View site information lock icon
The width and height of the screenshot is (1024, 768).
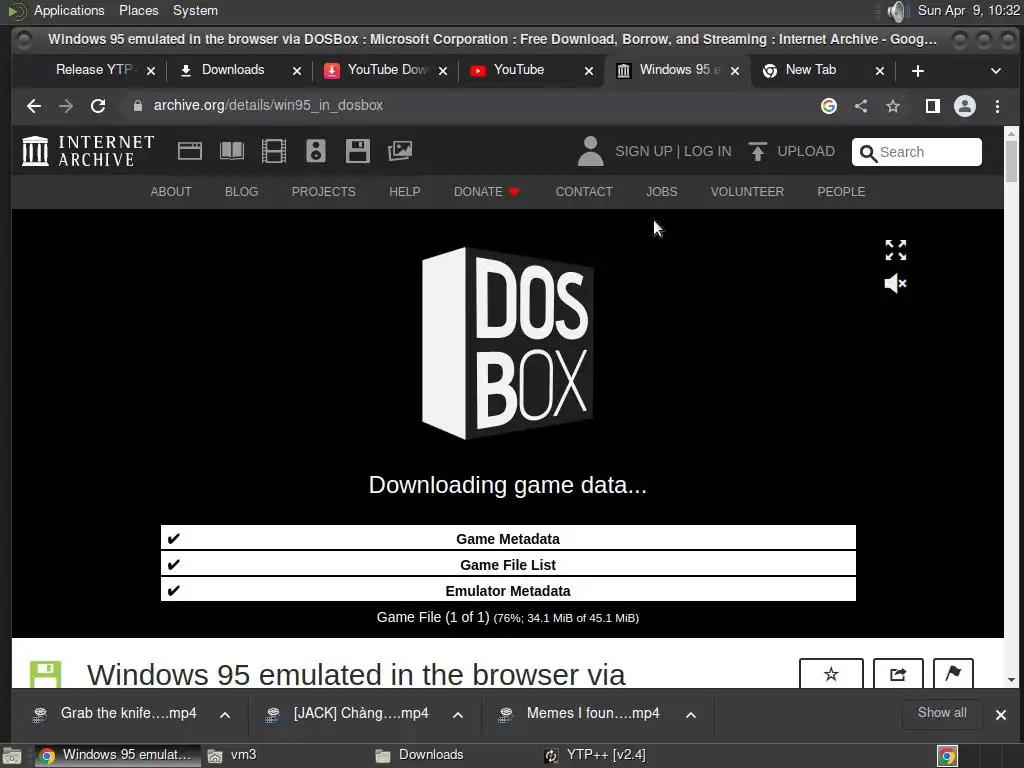tap(138, 106)
